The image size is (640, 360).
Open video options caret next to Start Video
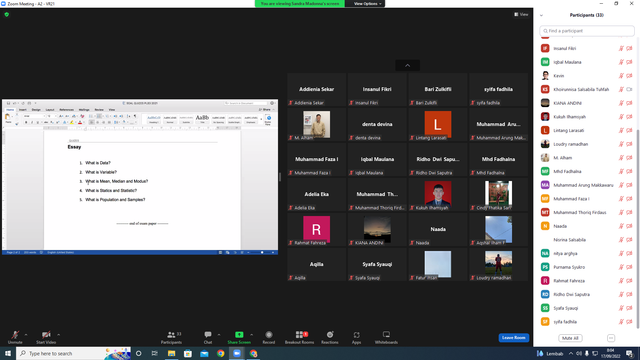click(59, 335)
